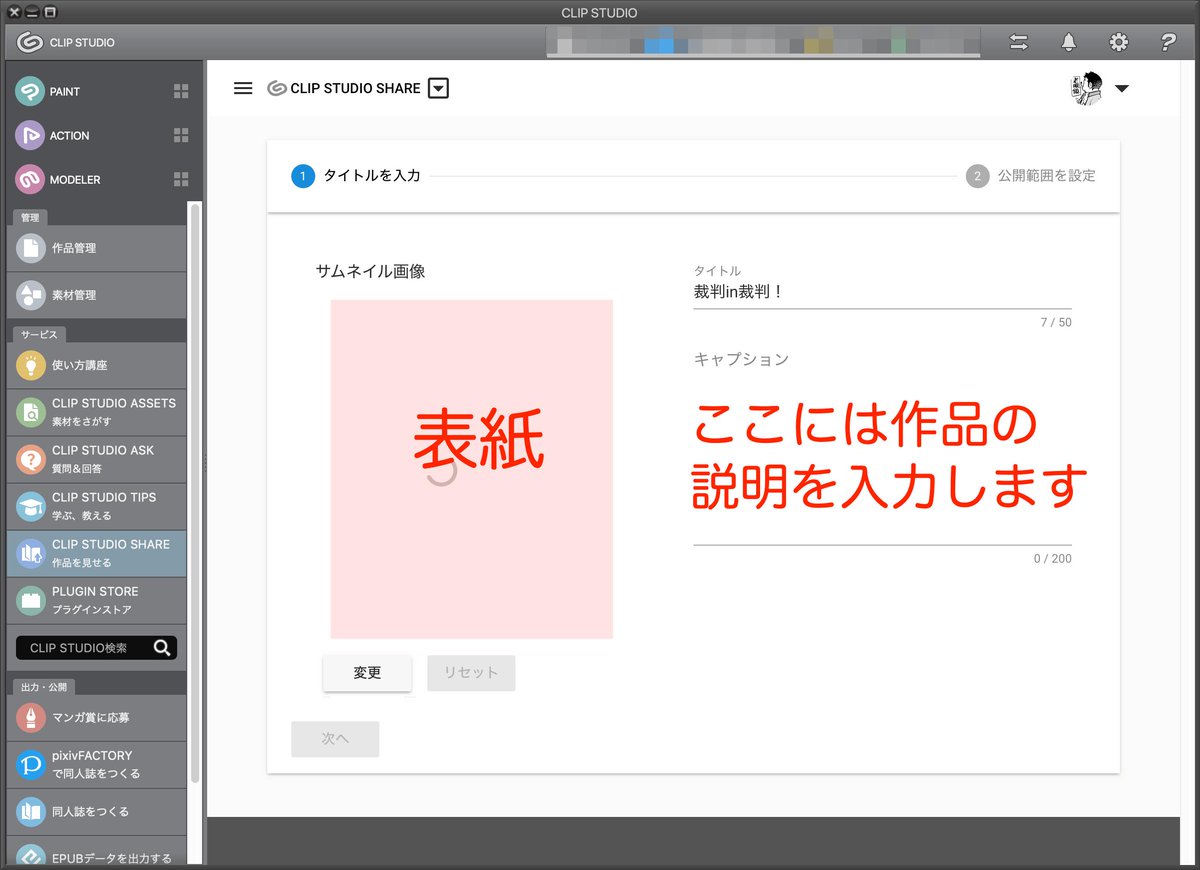
Task: Open notifications bell
Action: [x=1069, y=42]
